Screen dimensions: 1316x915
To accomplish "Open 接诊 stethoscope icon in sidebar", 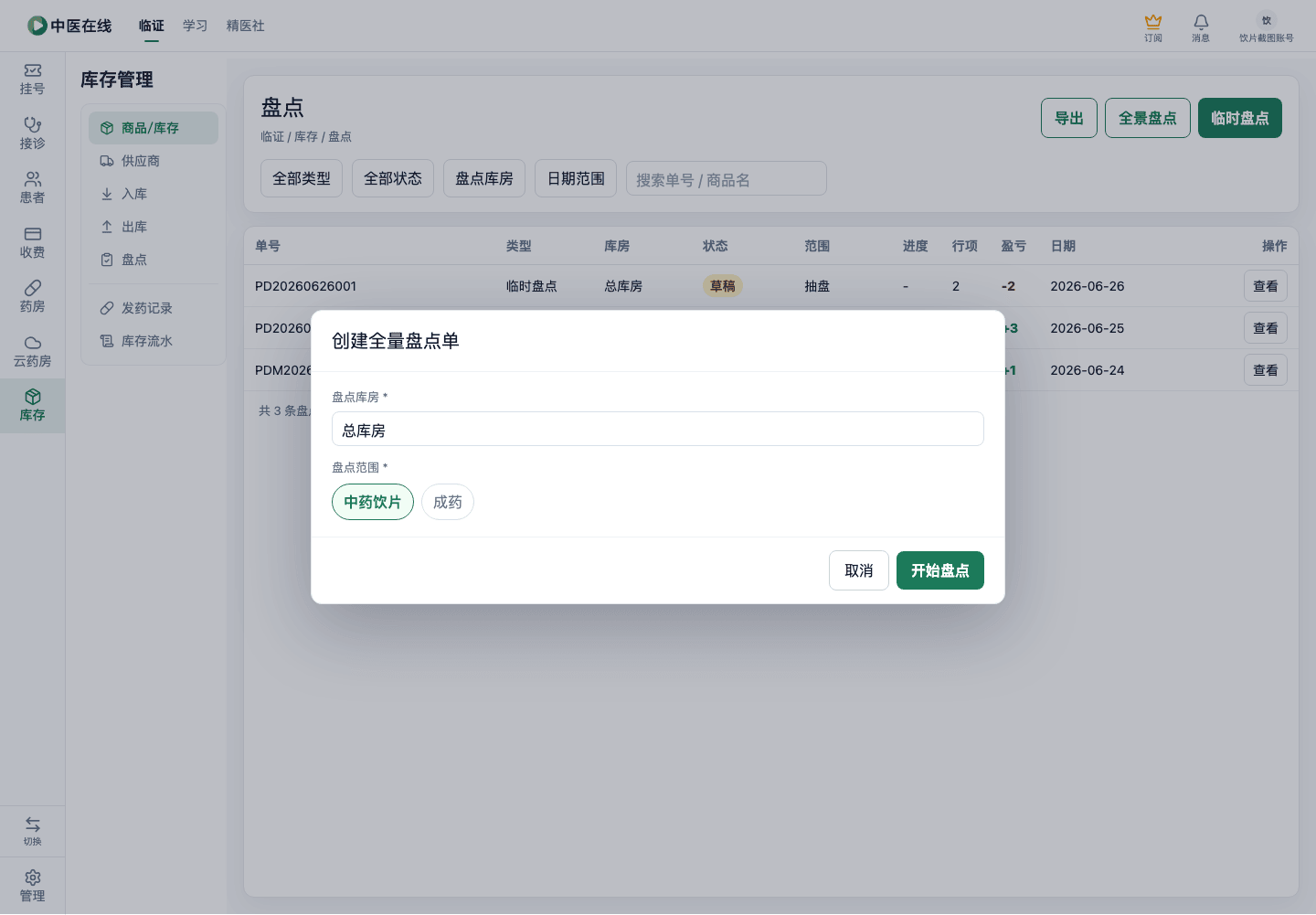I will point(33,124).
